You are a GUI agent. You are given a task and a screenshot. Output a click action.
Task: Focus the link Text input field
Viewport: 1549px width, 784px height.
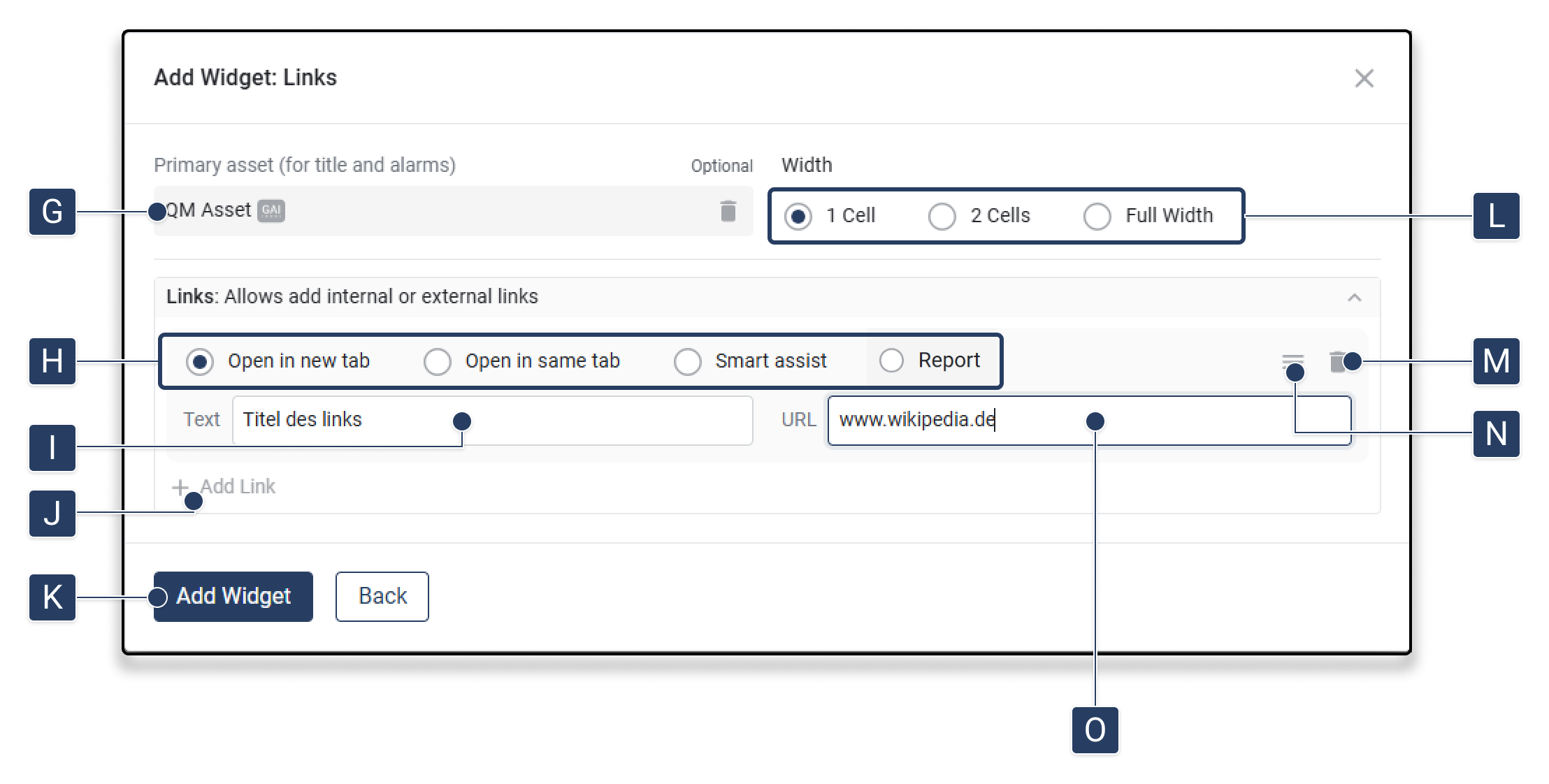click(x=492, y=421)
